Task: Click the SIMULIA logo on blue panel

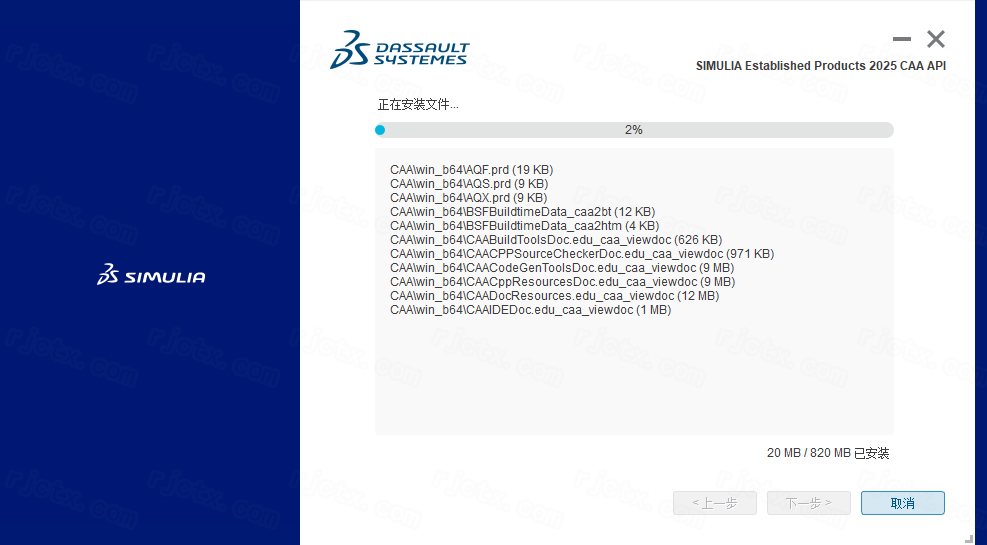Action: coord(151,275)
